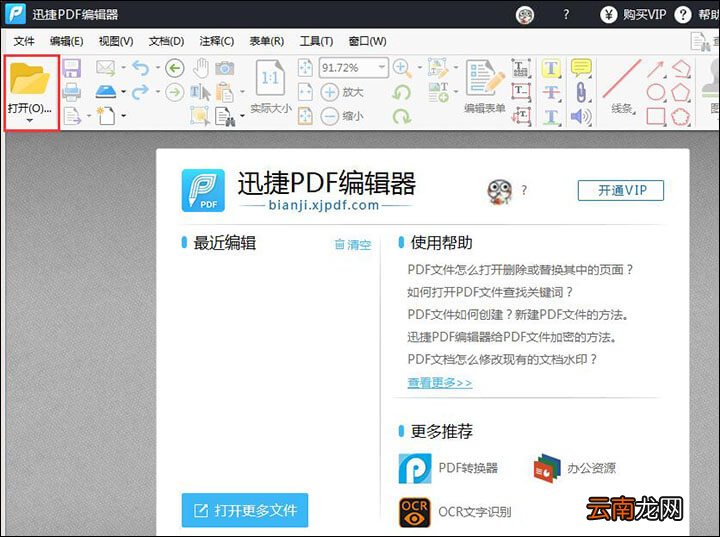This screenshot has width=720, height=537.
Task: Select the Oval shape tool
Action: point(656,92)
